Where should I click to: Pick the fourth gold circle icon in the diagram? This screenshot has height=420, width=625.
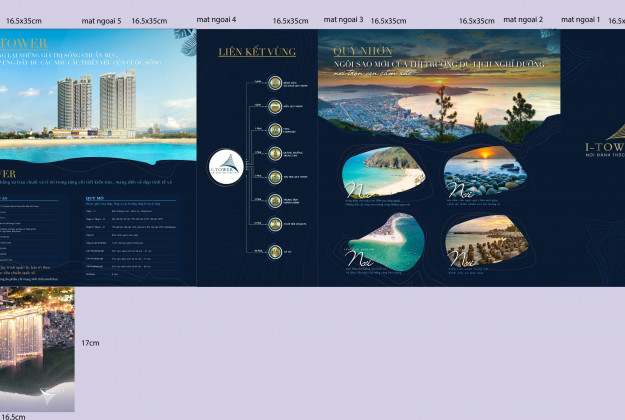click(274, 153)
